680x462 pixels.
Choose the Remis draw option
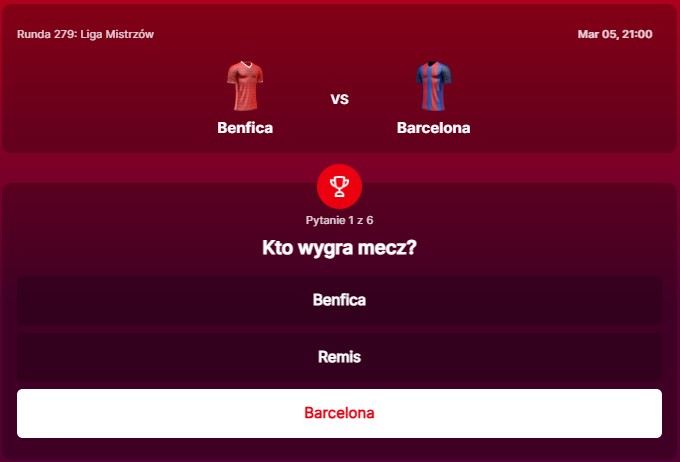coord(339,357)
